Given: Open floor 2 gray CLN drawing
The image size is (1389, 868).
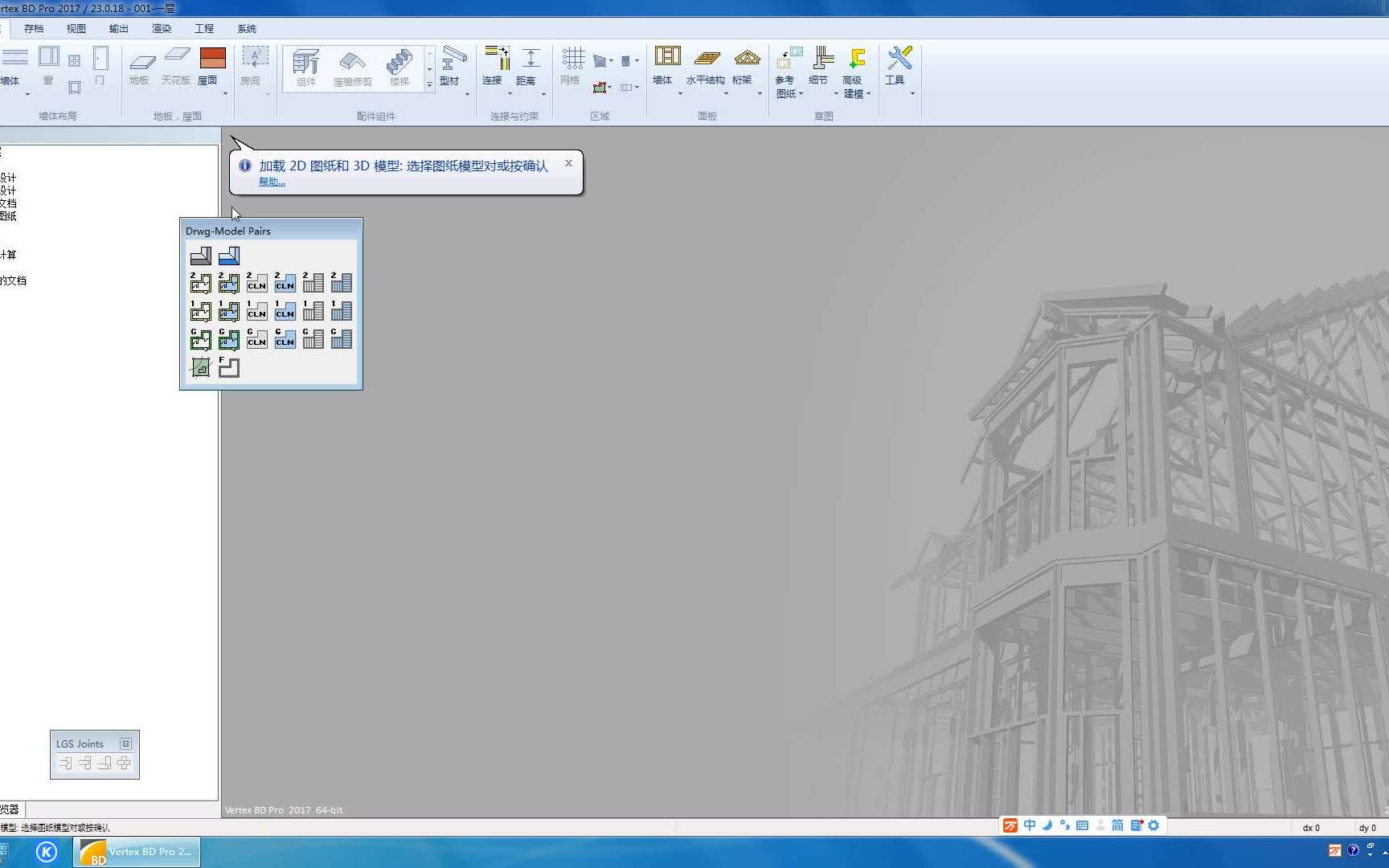Looking at the screenshot, I should 256,282.
